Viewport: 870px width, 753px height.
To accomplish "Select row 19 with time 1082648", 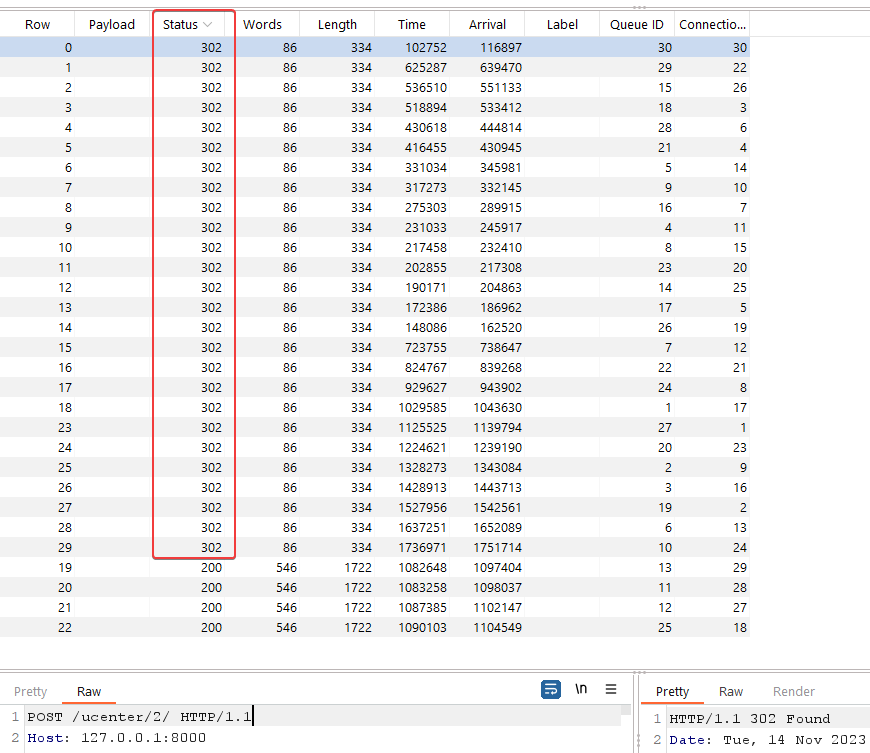I will [375, 567].
